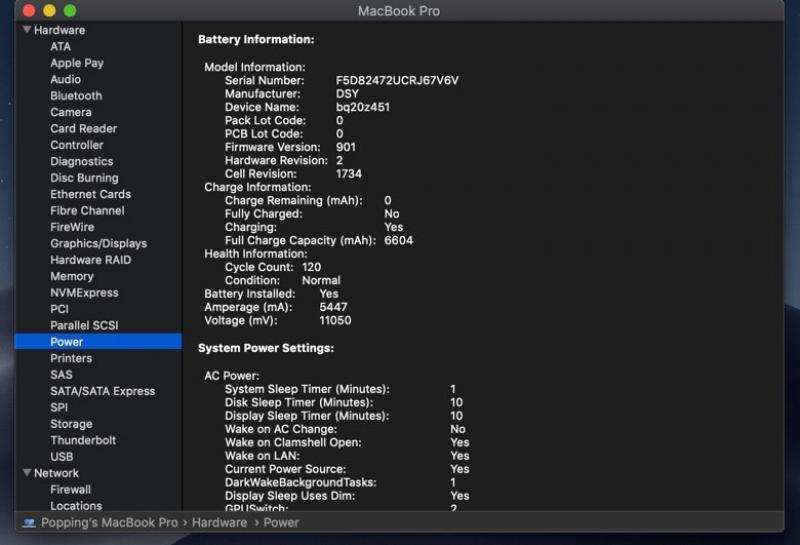Image resolution: width=800 pixels, height=545 pixels.
Task: Click the computer icon in the path bar
Action: [x=29, y=523]
